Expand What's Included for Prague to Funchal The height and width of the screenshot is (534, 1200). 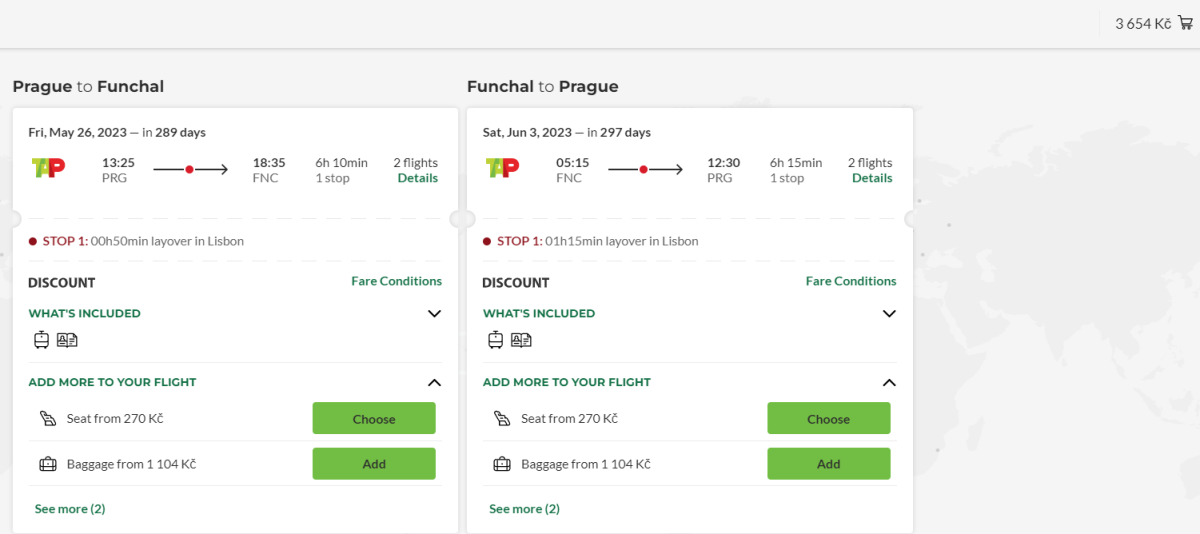point(434,314)
